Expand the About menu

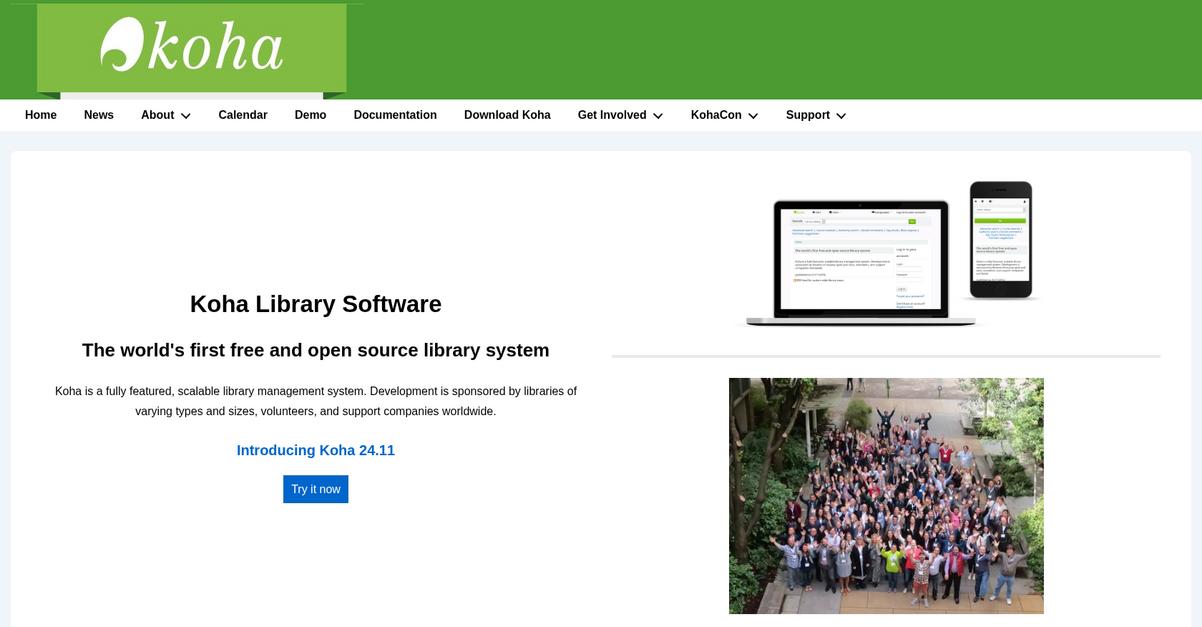(166, 115)
